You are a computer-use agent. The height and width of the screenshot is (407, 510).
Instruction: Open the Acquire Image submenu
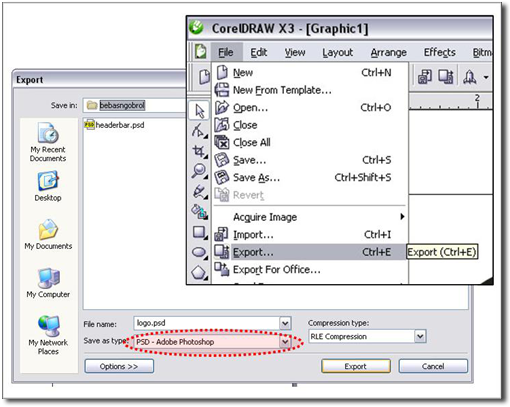point(310,217)
